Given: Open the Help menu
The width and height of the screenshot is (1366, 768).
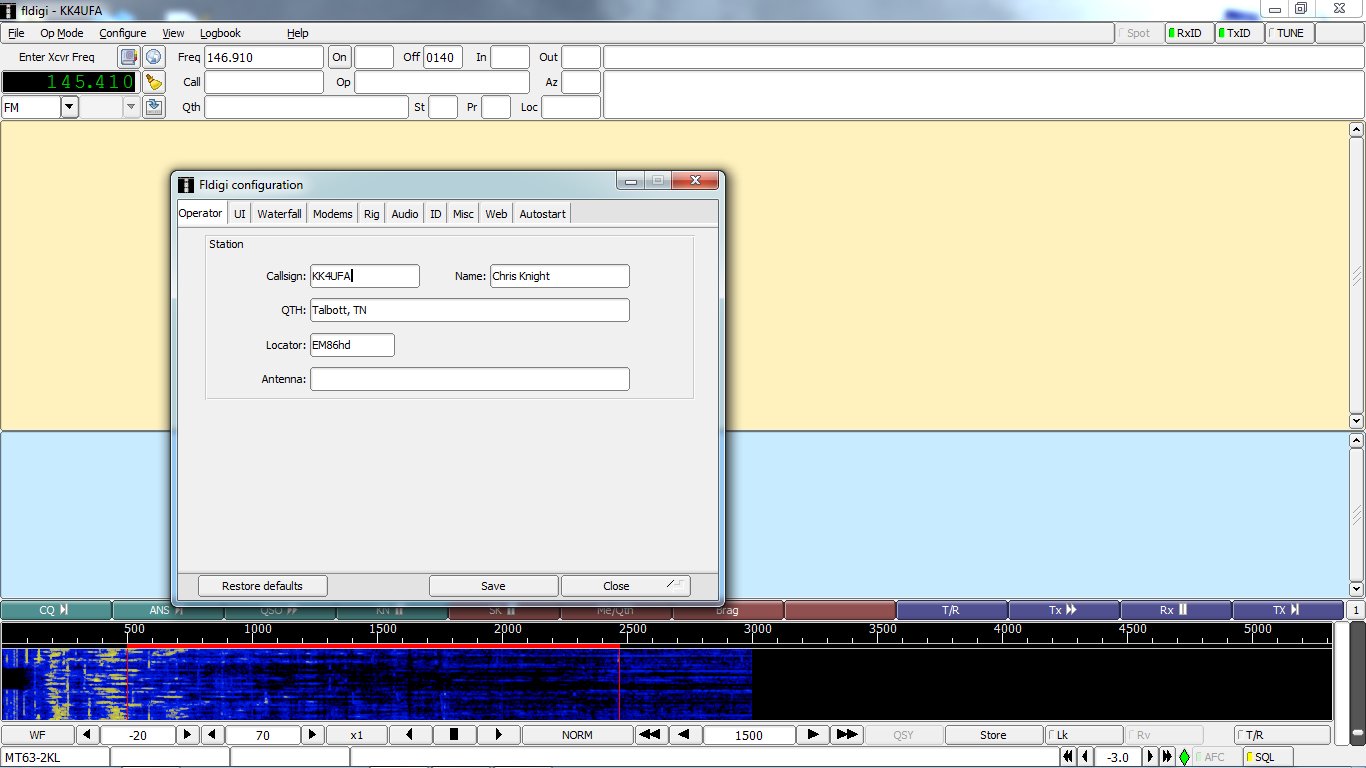Looking at the screenshot, I should click(298, 33).
